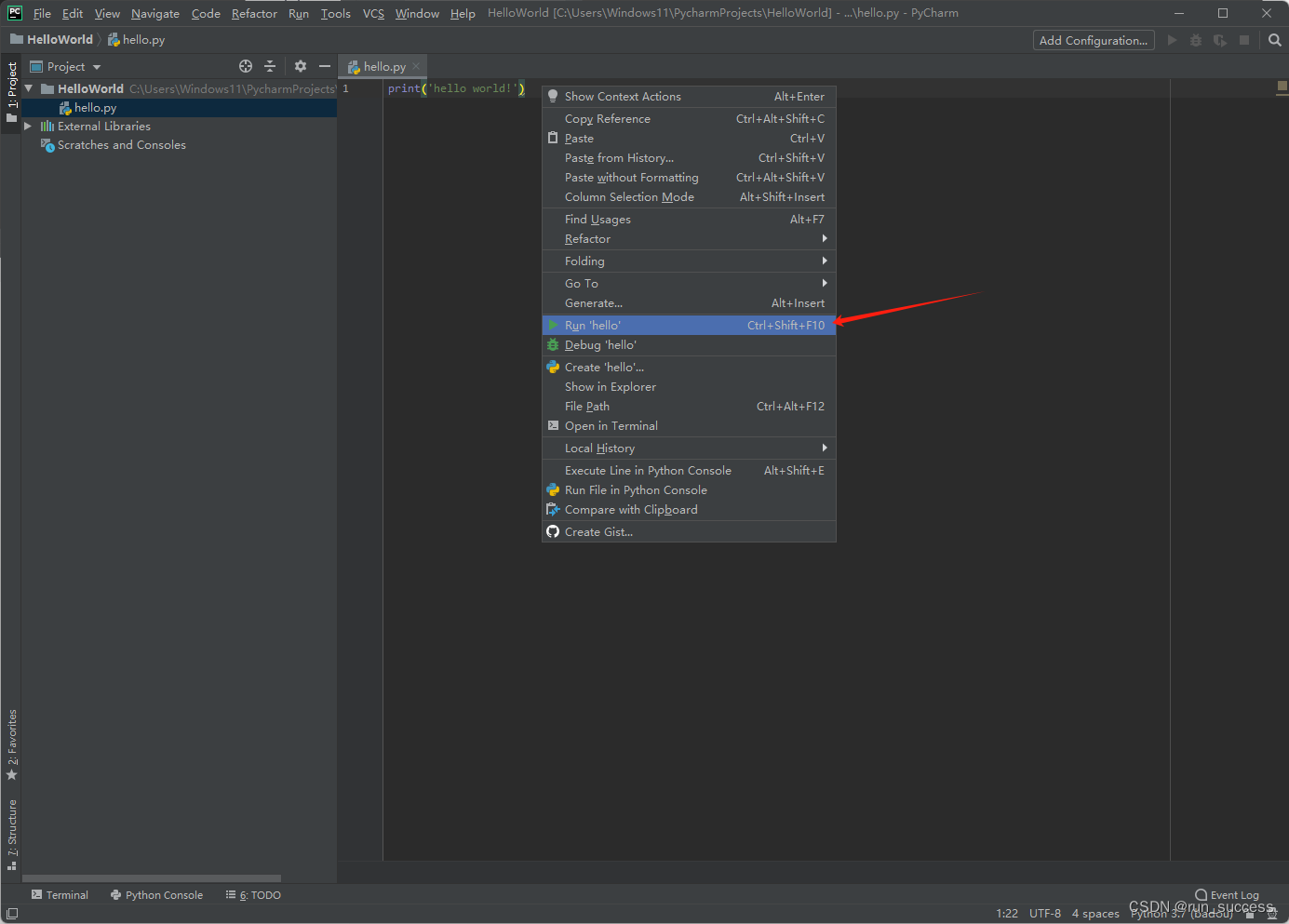Open the Tools menu
This screenshot has width=1289, height=924.
[x=336, y=13]
